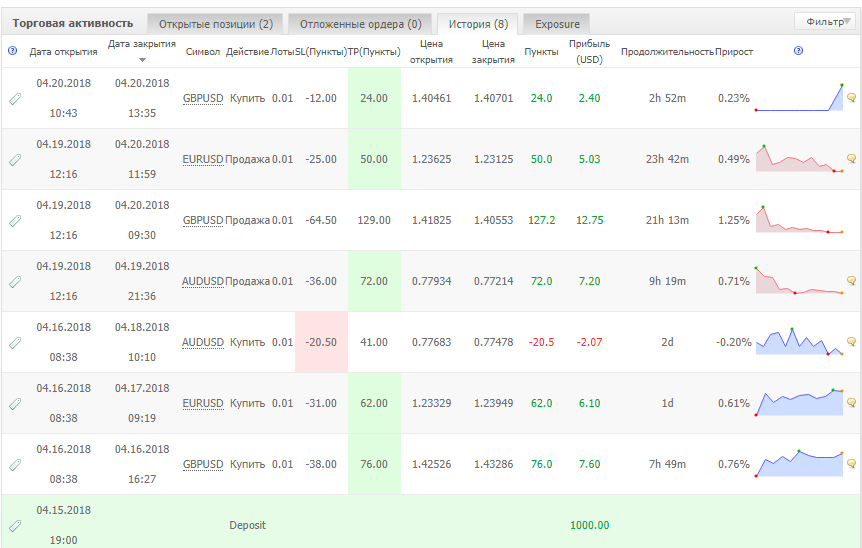The height and width of the screenshot is (548, 862).
Task: Select the 129.00 take profit cell
Action: tap(374, 220)
